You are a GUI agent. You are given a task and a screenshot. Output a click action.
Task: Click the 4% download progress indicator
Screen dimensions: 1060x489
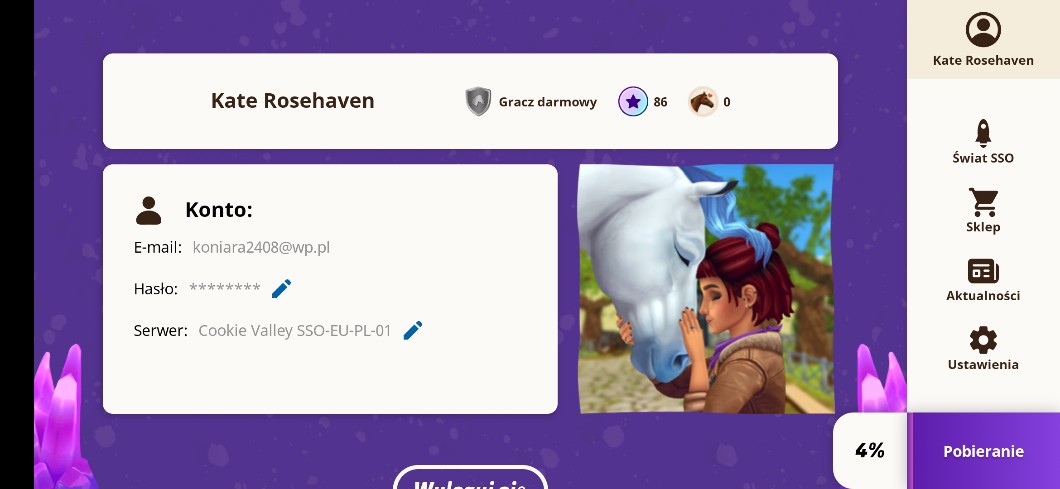(x=870, y=451)
